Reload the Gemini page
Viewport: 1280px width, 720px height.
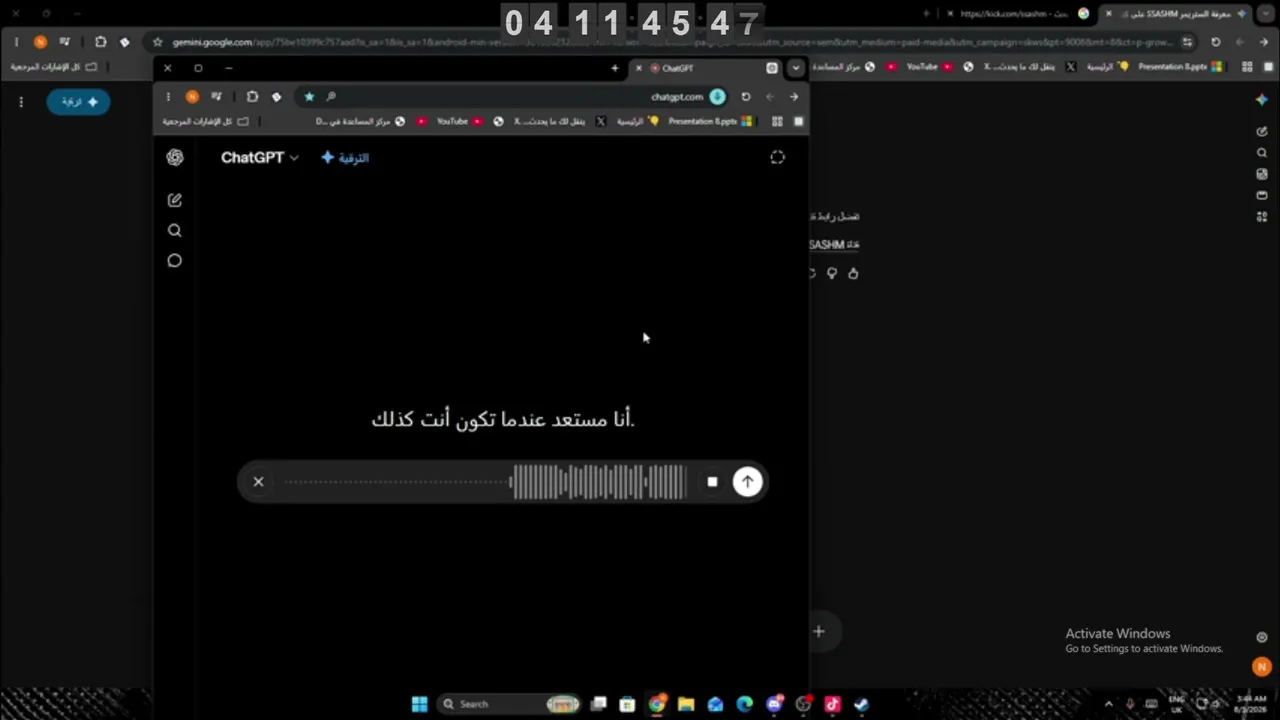click(x=1216, y=42)
